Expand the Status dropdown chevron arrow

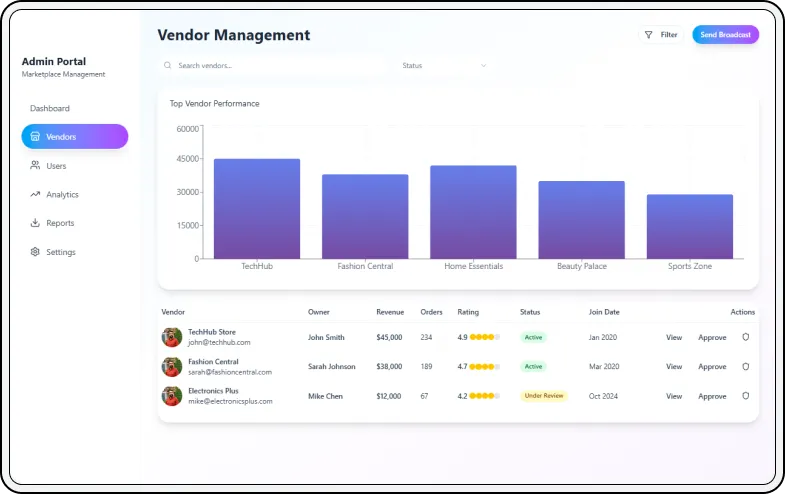tap(484, 65)
